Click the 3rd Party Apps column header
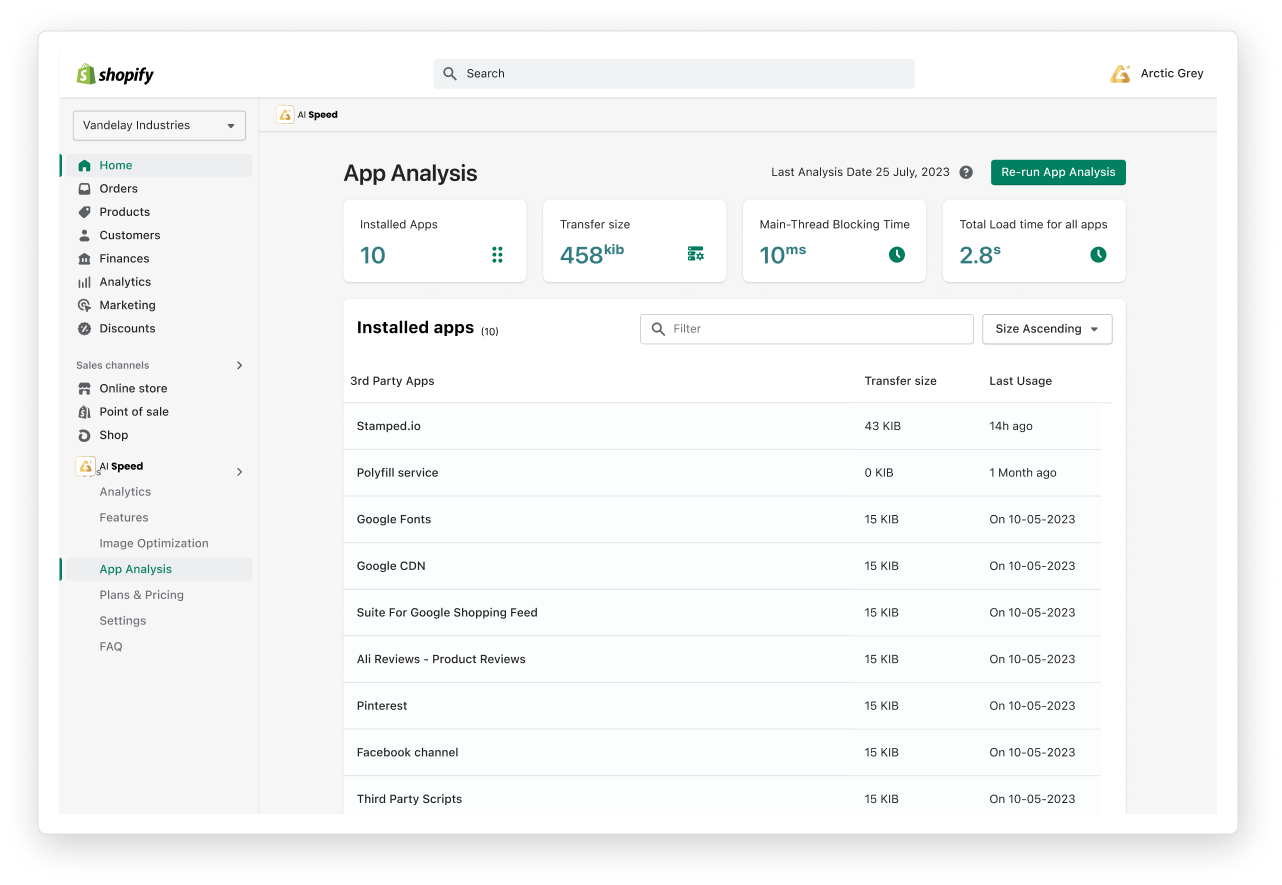The image size is (1282, 885). pyautogui.click(x=392, y=381)
